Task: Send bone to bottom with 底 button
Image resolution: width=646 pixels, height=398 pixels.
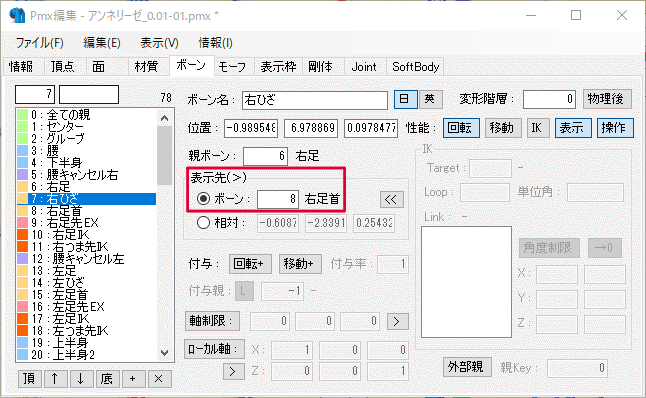Action: 107,378
